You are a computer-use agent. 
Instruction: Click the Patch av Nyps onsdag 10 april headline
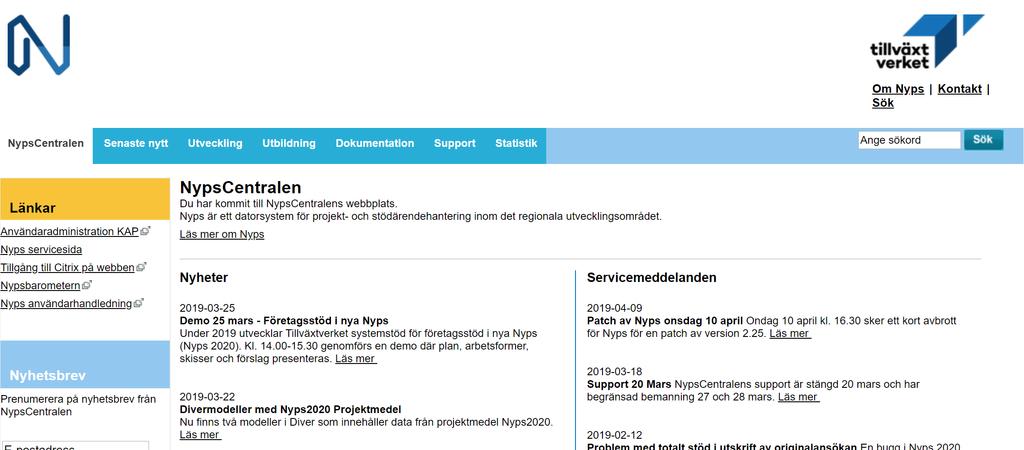click(x=665, y=321)
